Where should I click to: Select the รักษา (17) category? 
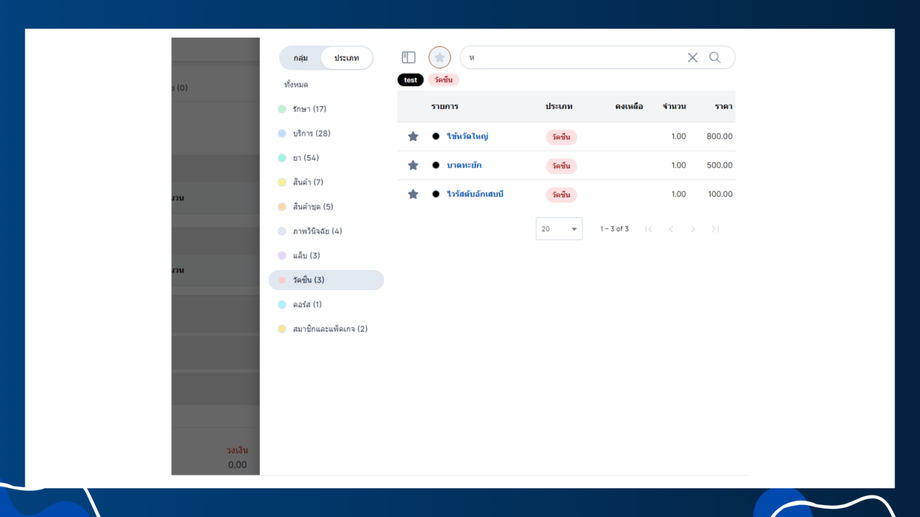(326, 109)
